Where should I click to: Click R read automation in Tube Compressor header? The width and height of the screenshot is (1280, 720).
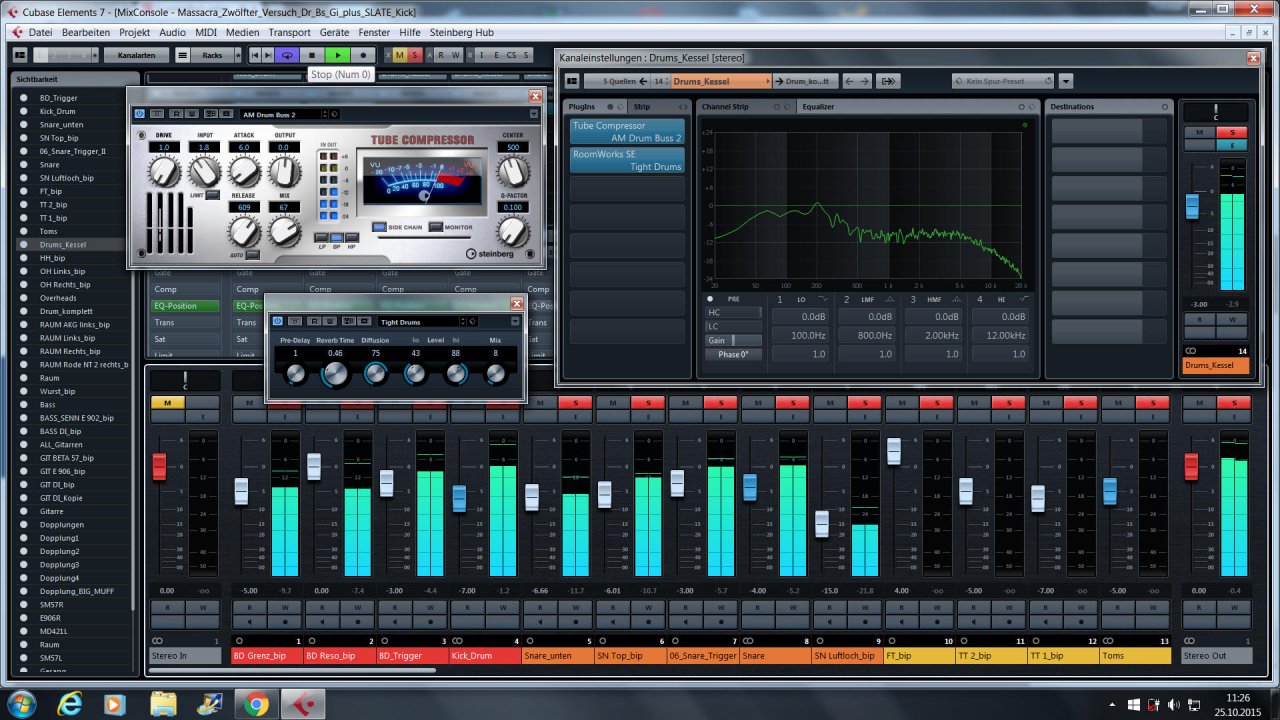(174, 114)
